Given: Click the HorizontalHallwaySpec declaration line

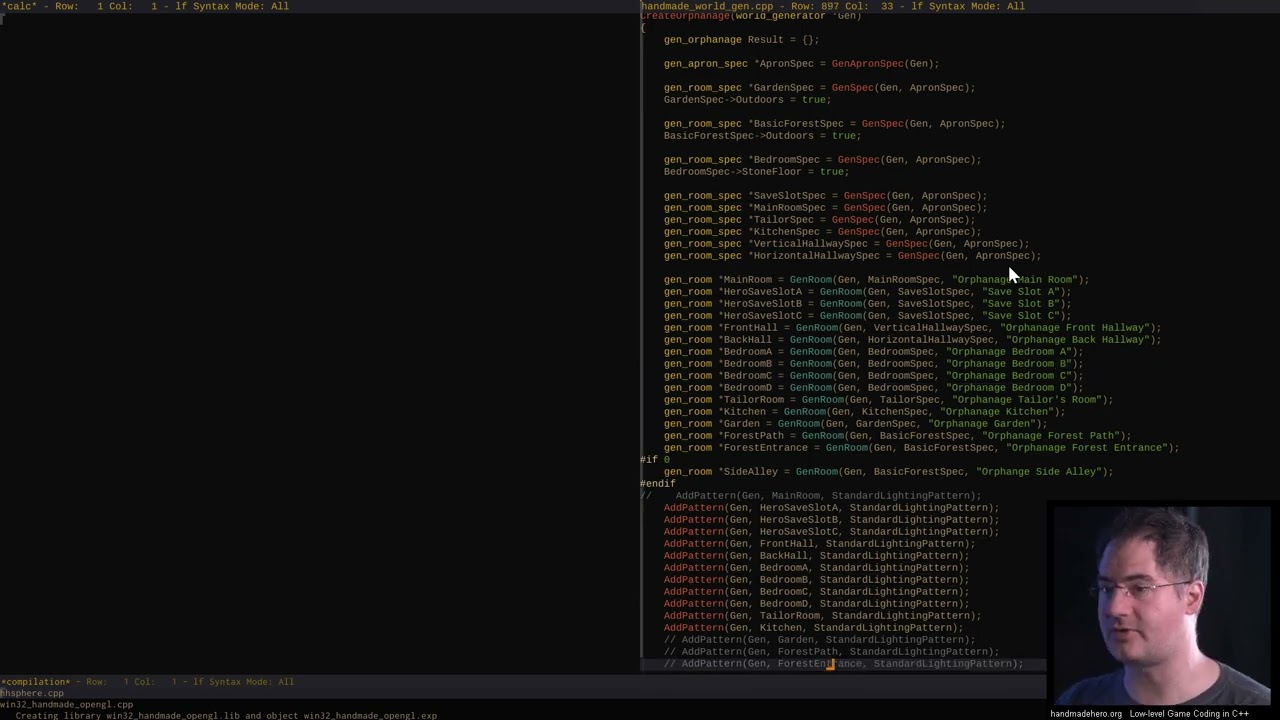Looking at the screenshot, I should point(852,256).
